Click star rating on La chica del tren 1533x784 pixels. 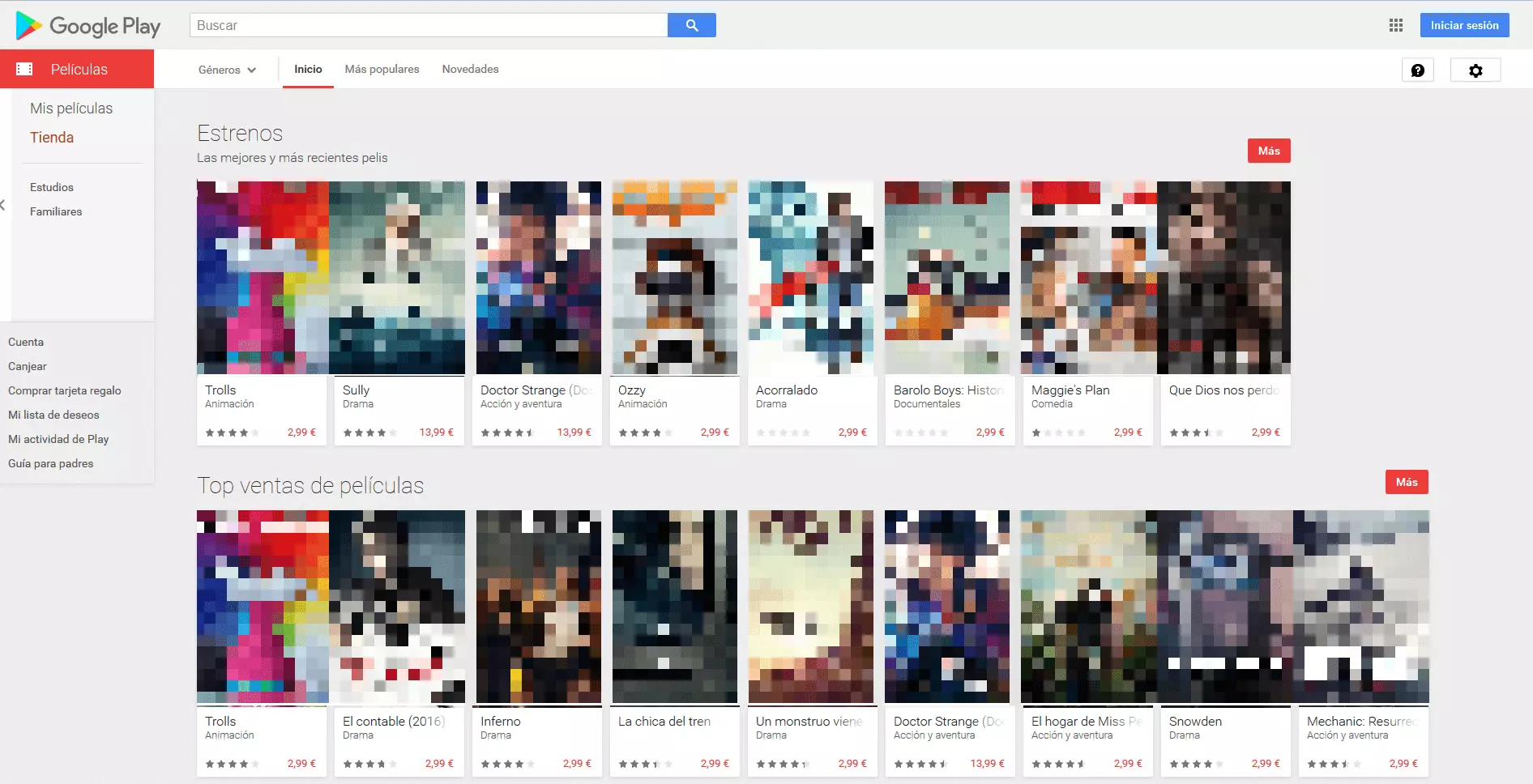(x=645, y=764)
